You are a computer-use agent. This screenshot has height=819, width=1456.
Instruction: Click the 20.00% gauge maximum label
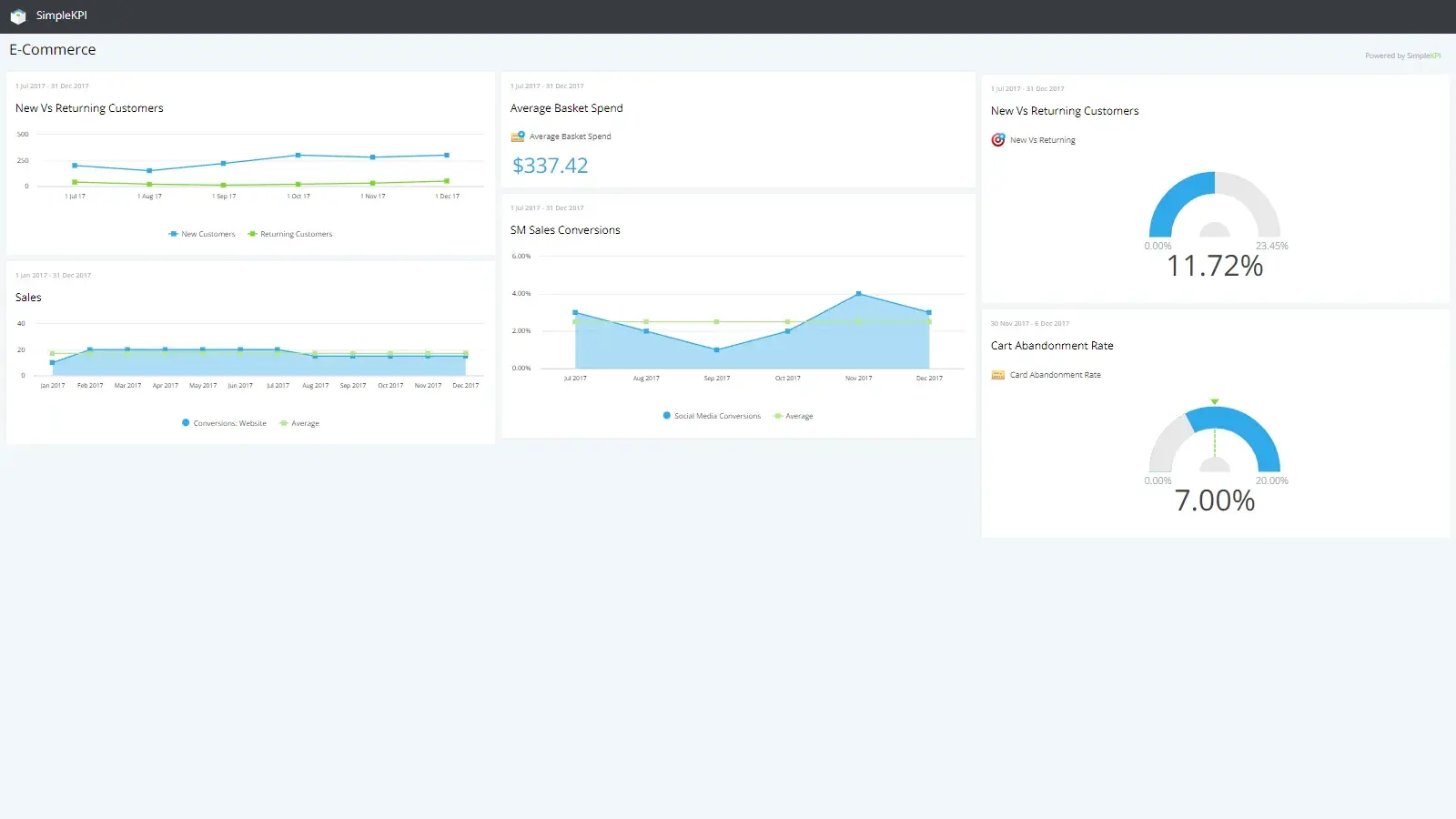click(x=1271, y=480)
